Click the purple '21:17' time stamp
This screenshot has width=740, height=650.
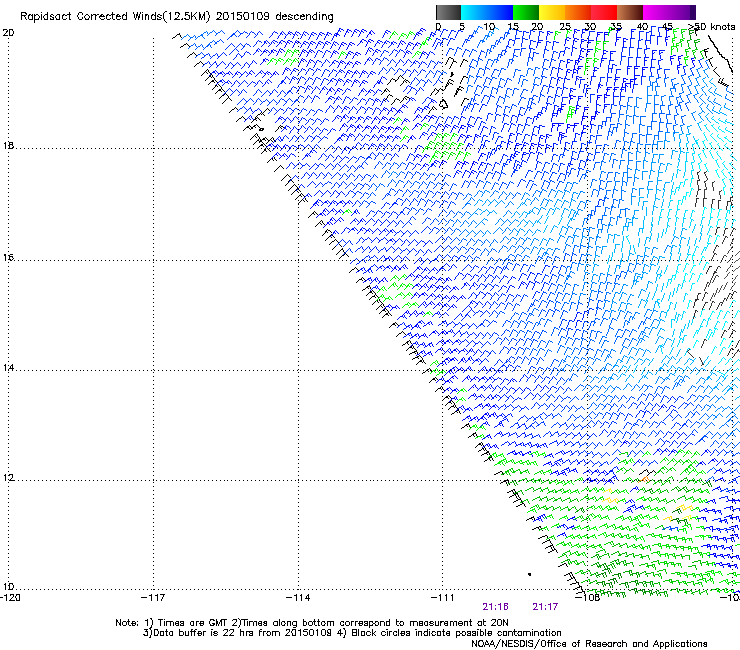coord(545,607)
